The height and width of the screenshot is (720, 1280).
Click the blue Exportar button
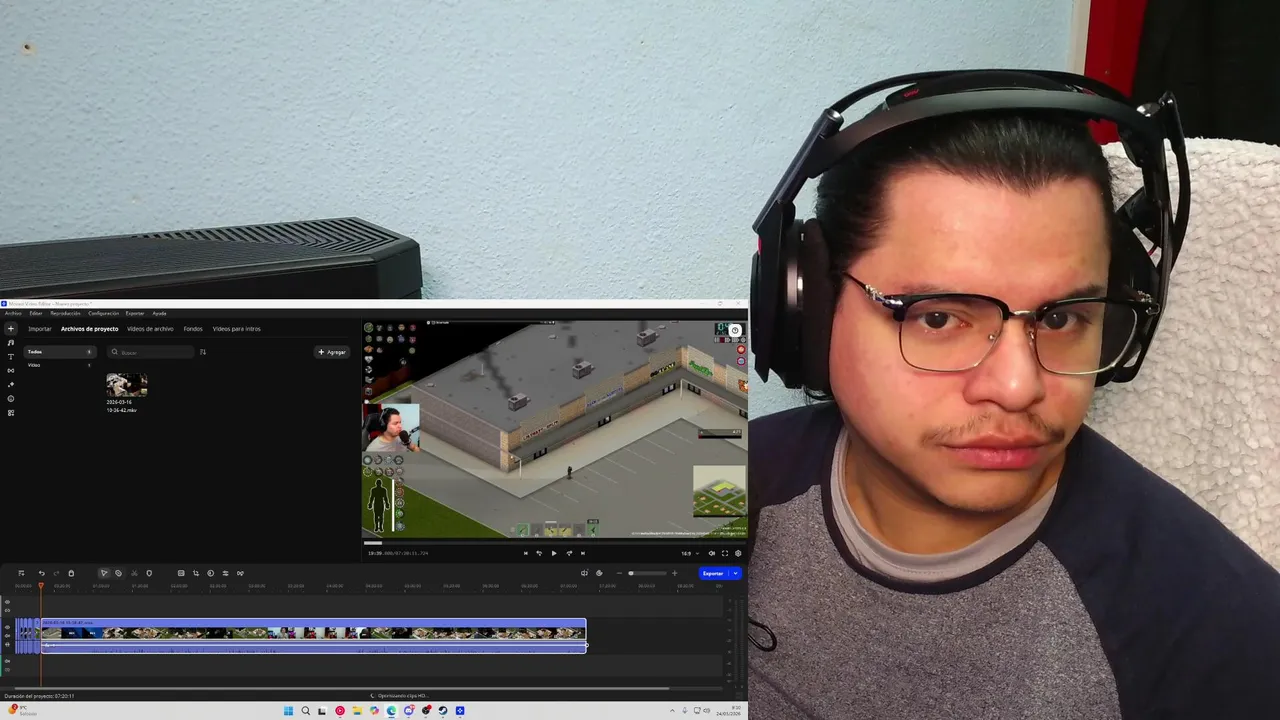pos(713,573)
